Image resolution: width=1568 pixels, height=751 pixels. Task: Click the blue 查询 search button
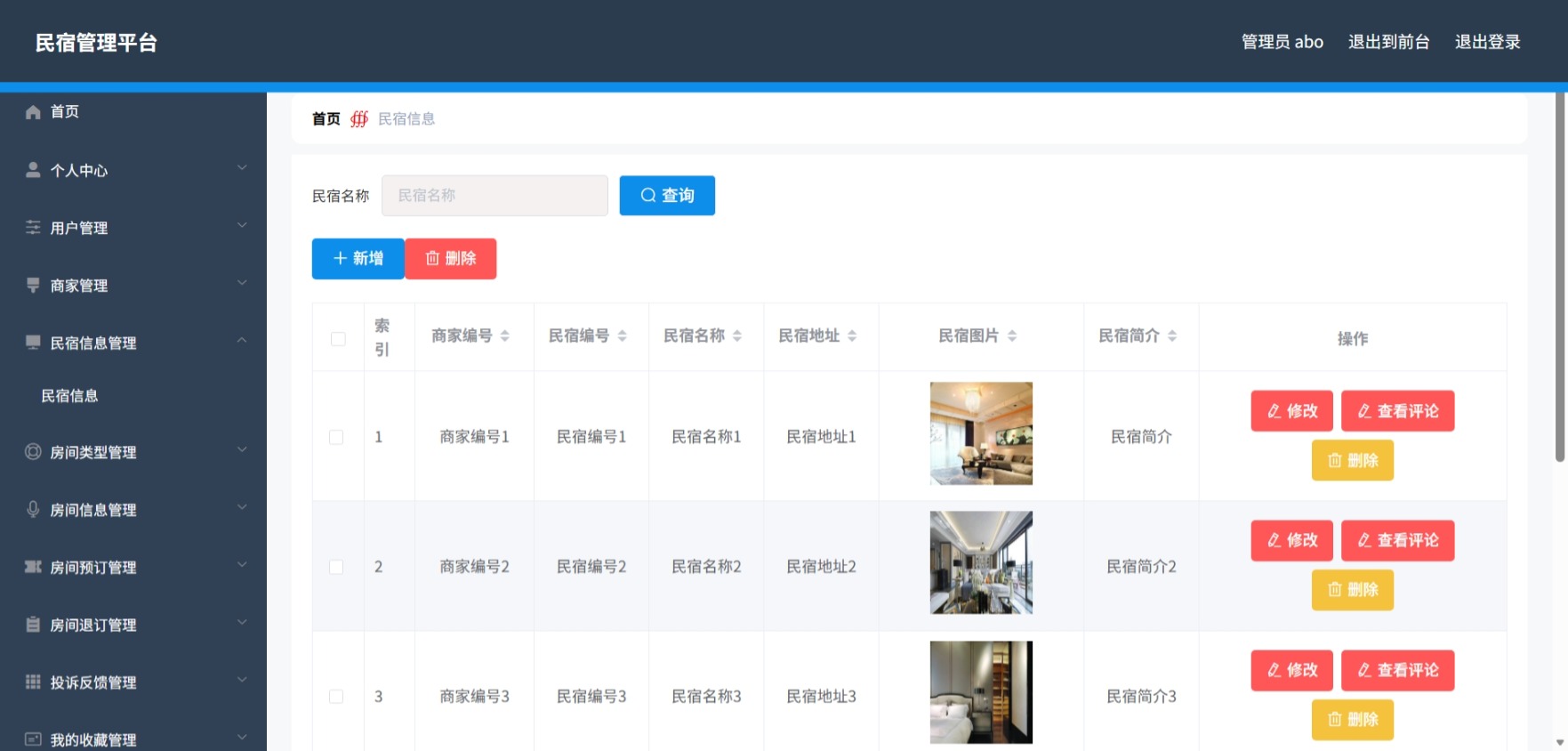(667, 196)
